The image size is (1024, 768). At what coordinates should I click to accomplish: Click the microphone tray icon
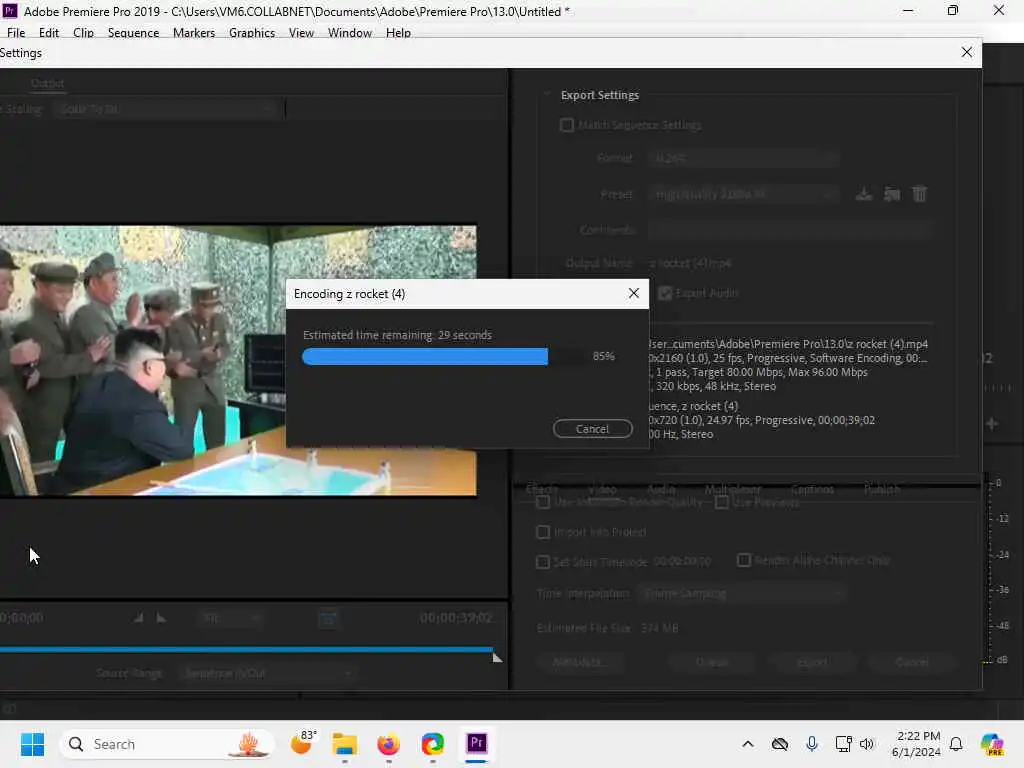point(812,744)
